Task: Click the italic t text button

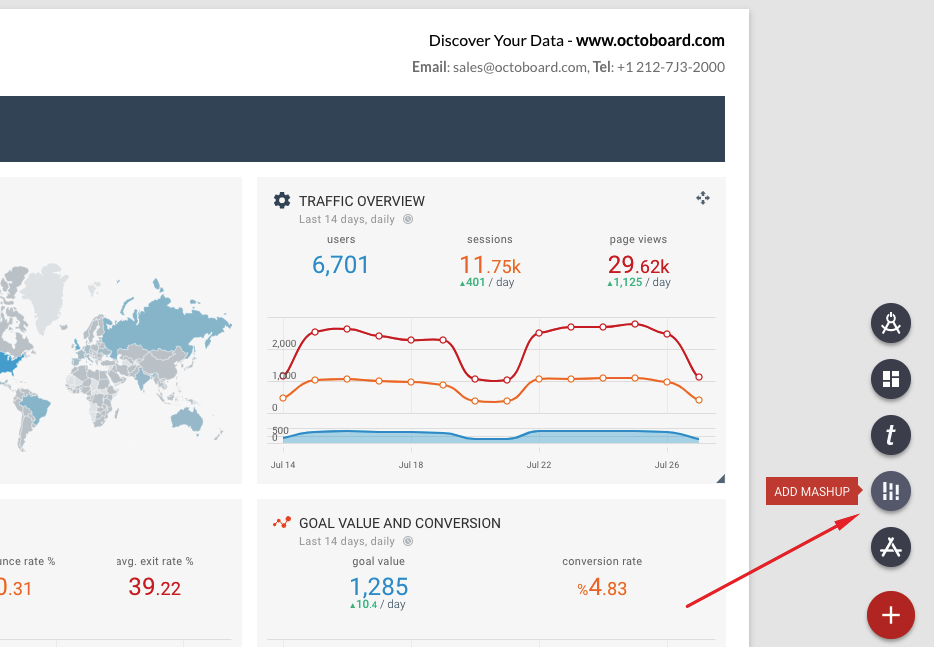Action: 891,435
